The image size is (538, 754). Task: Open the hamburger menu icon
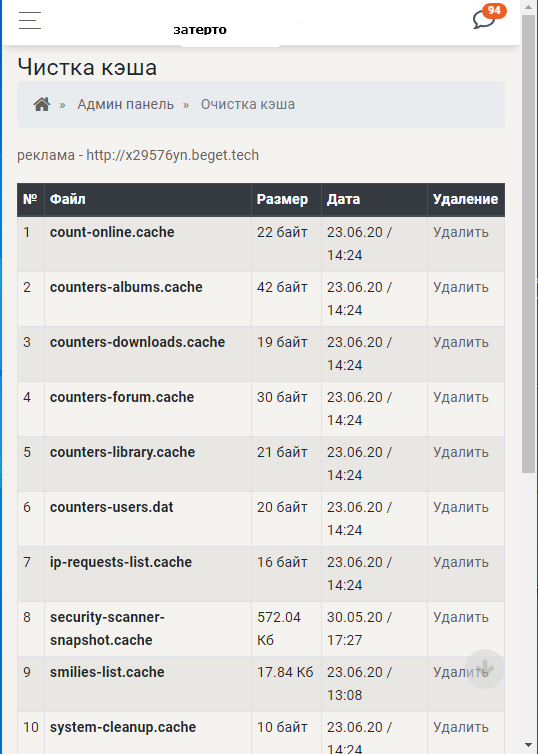click(30, 20)
